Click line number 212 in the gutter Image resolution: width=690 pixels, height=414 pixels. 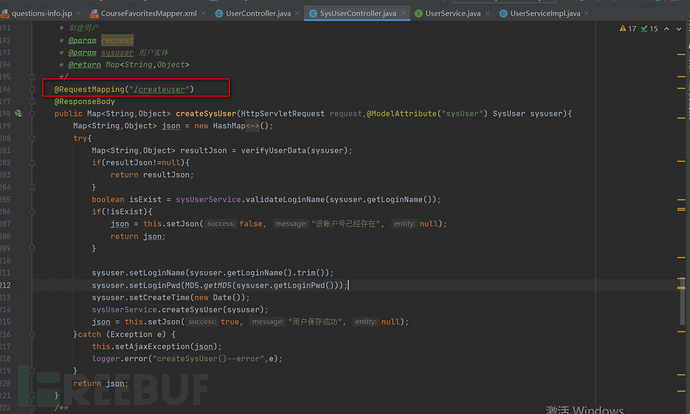pos(5,286)
